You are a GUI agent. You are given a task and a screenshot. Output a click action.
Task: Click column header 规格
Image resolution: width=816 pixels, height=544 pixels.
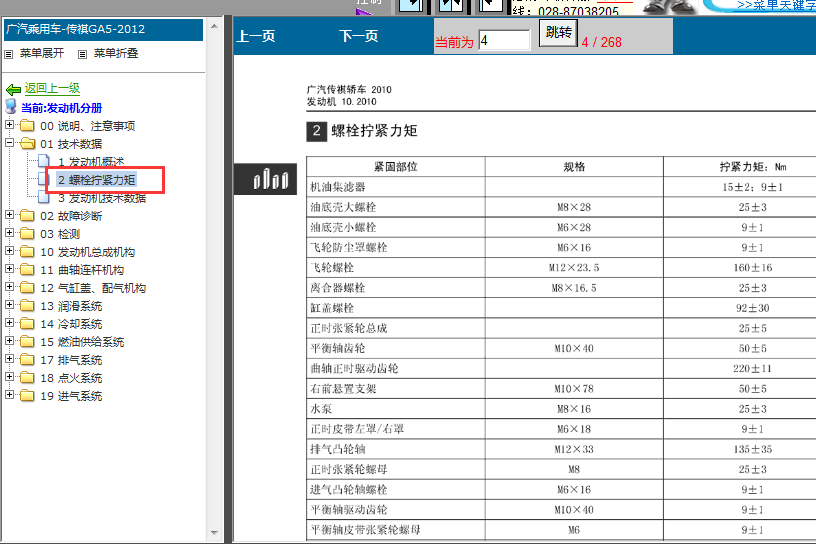[x=574, y=167]
